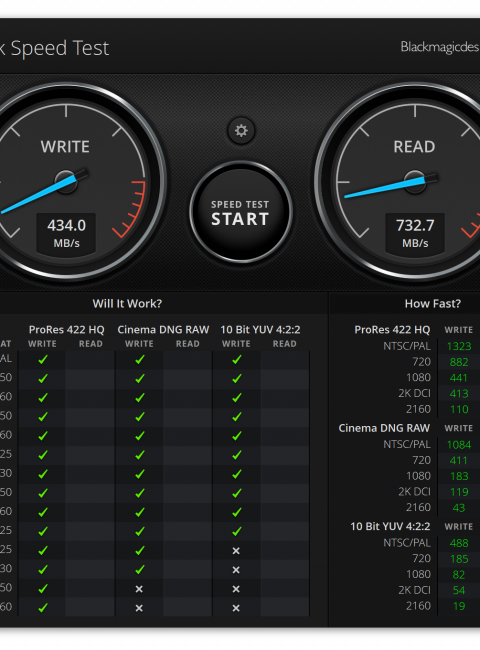
Task: Click the 19 write value
Action: 459,606
